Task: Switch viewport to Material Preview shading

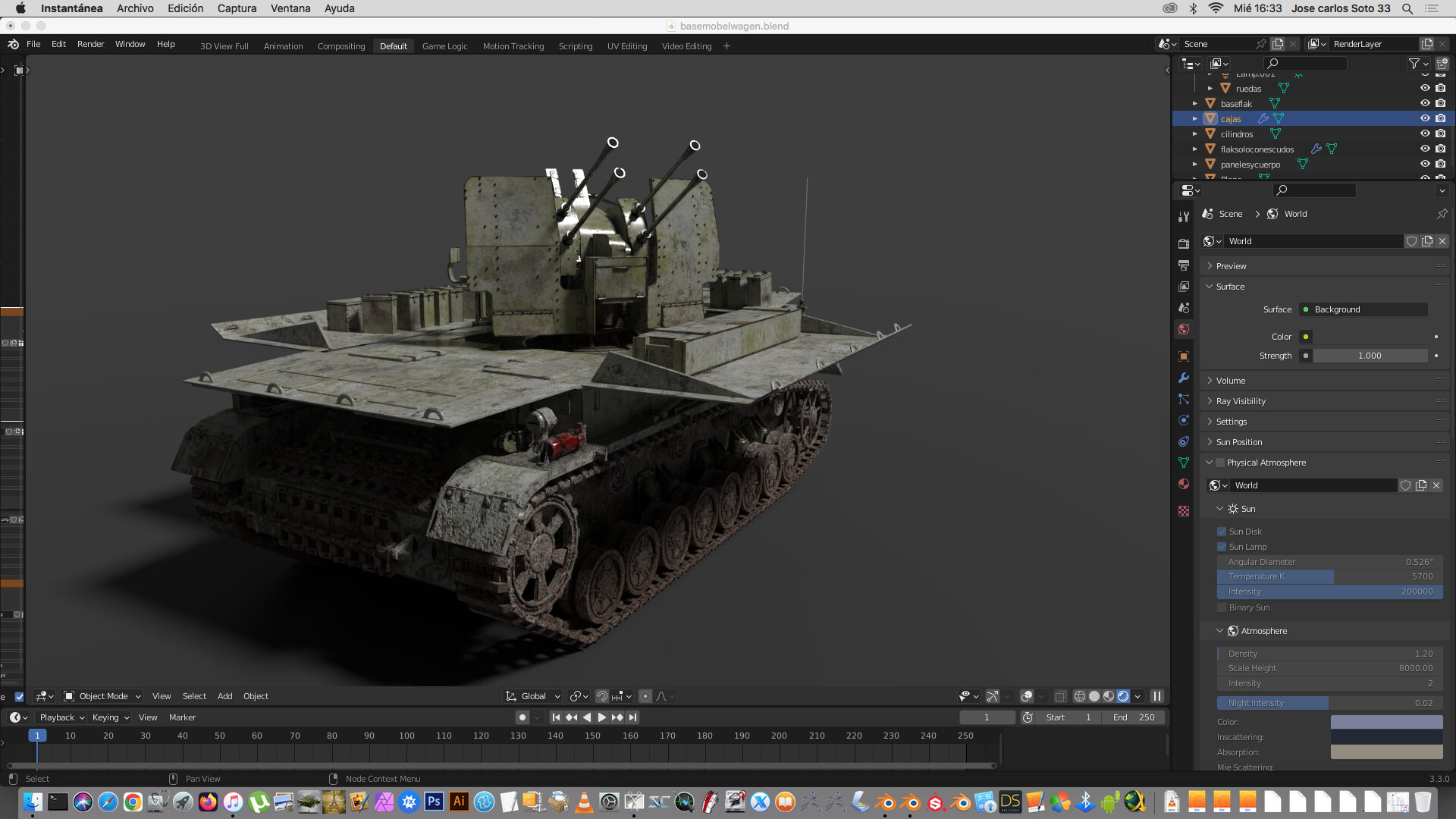Action: pyautogui.click(x=1109, y=696)
